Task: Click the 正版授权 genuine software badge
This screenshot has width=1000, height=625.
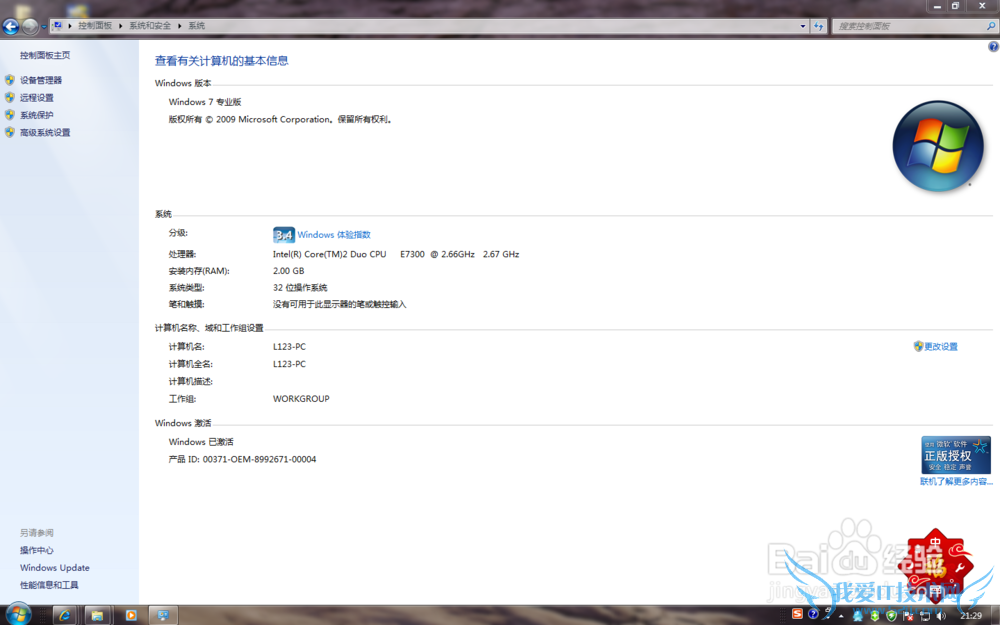Action: click(x=955, y=455)
